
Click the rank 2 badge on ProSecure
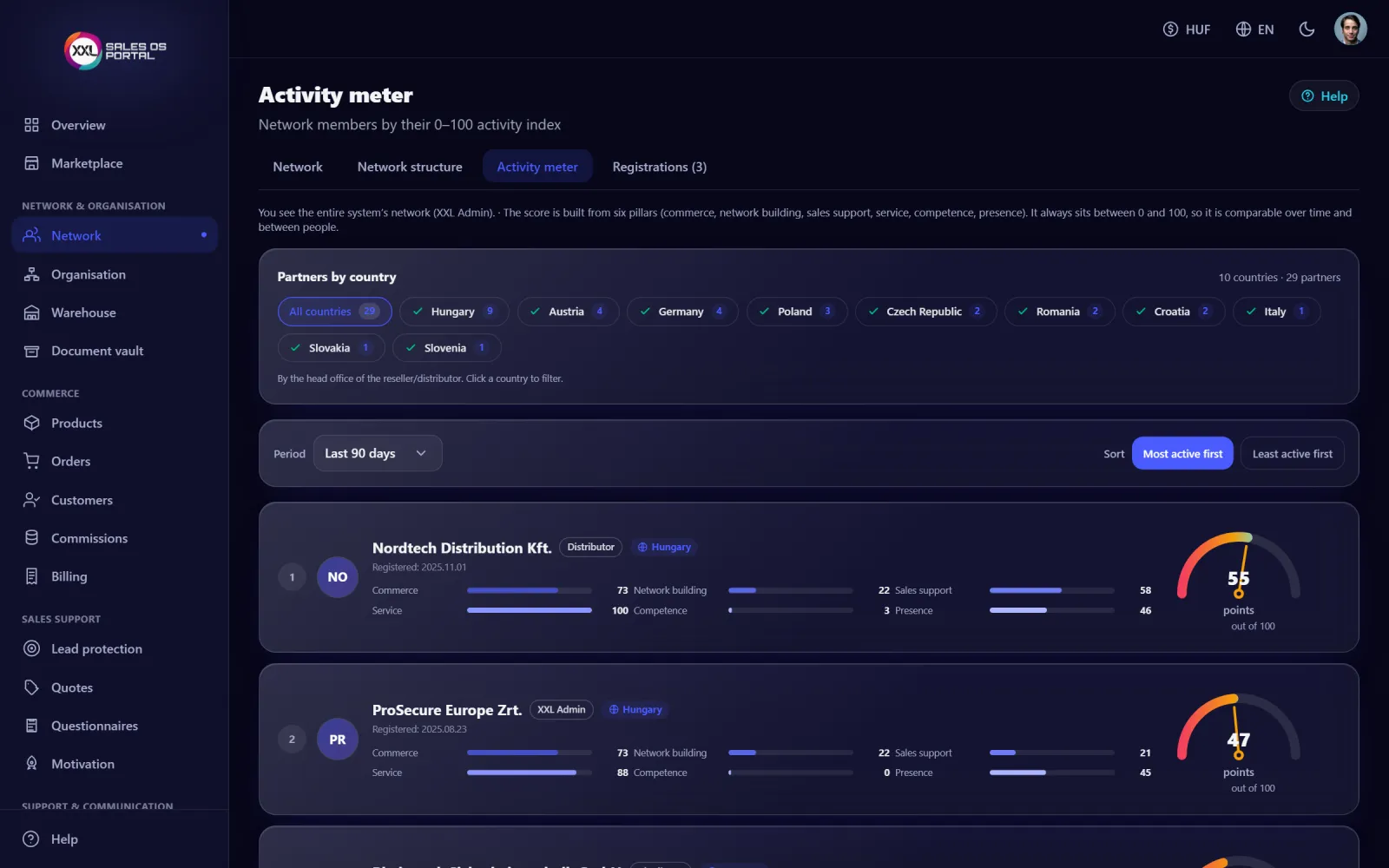pyautogui.click(x=292, y=740)
